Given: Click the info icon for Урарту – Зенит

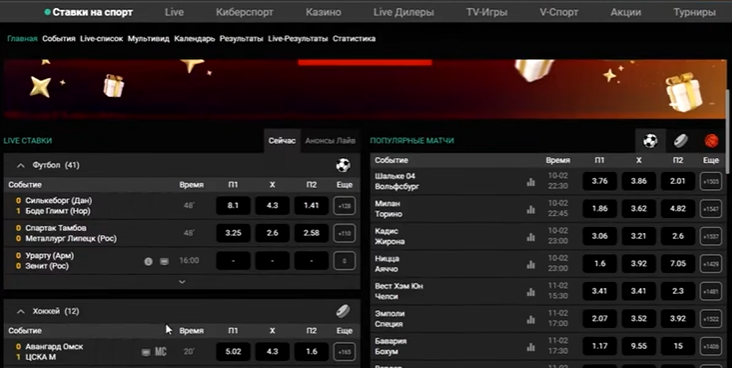Looking at the screenshot, I should pyautogui.click(x=148, y=262).
